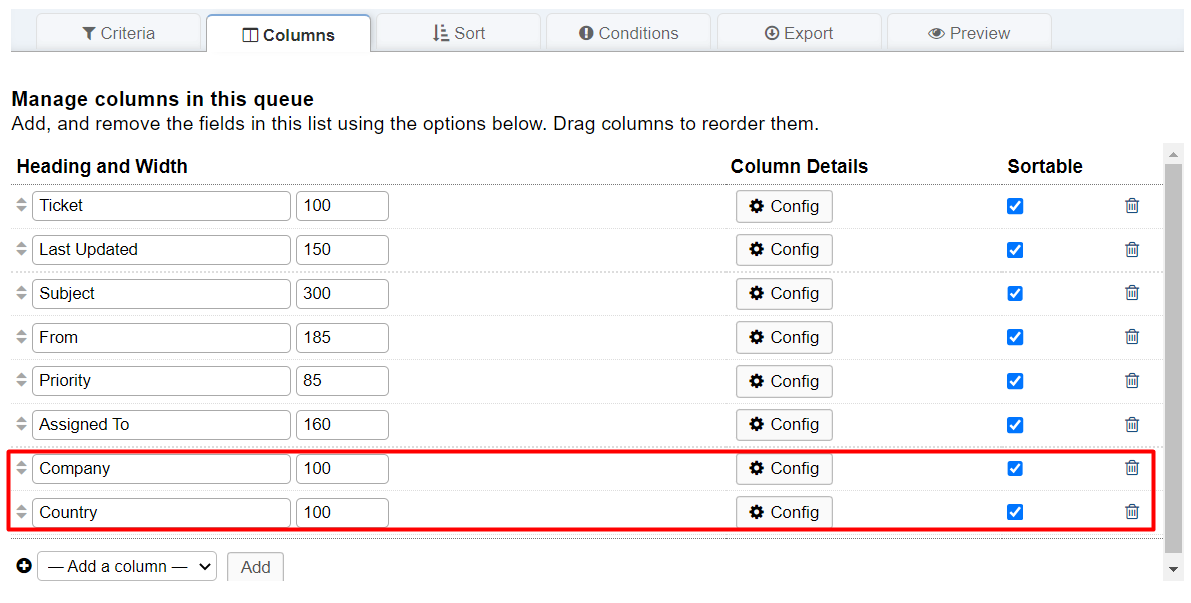Delete the Ticket column with trash icon
Screen dimensions: 1191x603
1132,206
